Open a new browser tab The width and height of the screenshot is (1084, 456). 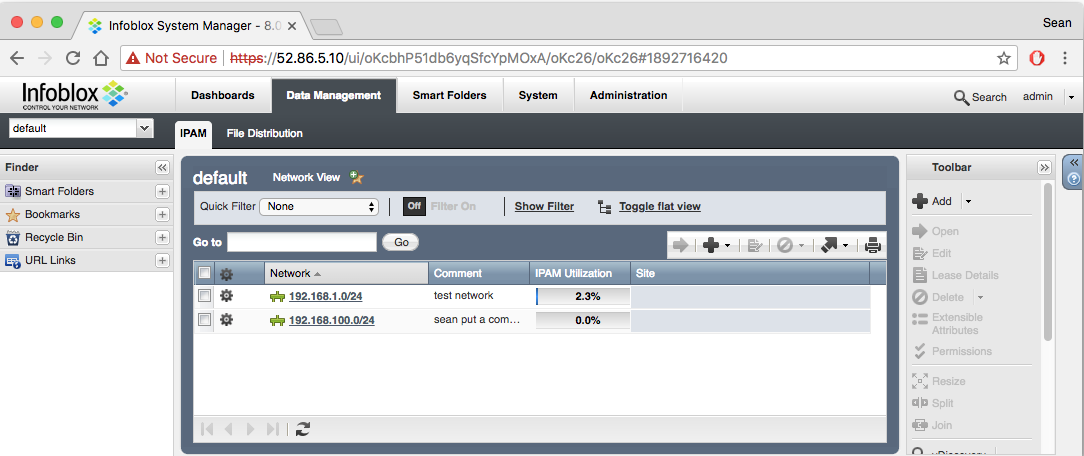(326, 27)
